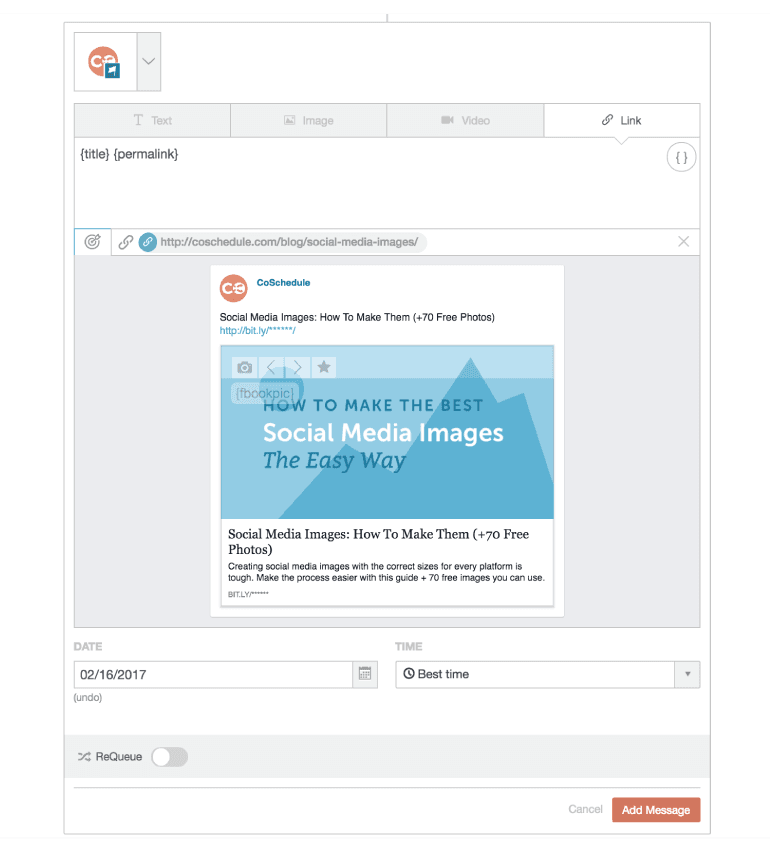Screen dimensions: 770x857
Task: Switch to the Video tab
Action: (465, 120)
